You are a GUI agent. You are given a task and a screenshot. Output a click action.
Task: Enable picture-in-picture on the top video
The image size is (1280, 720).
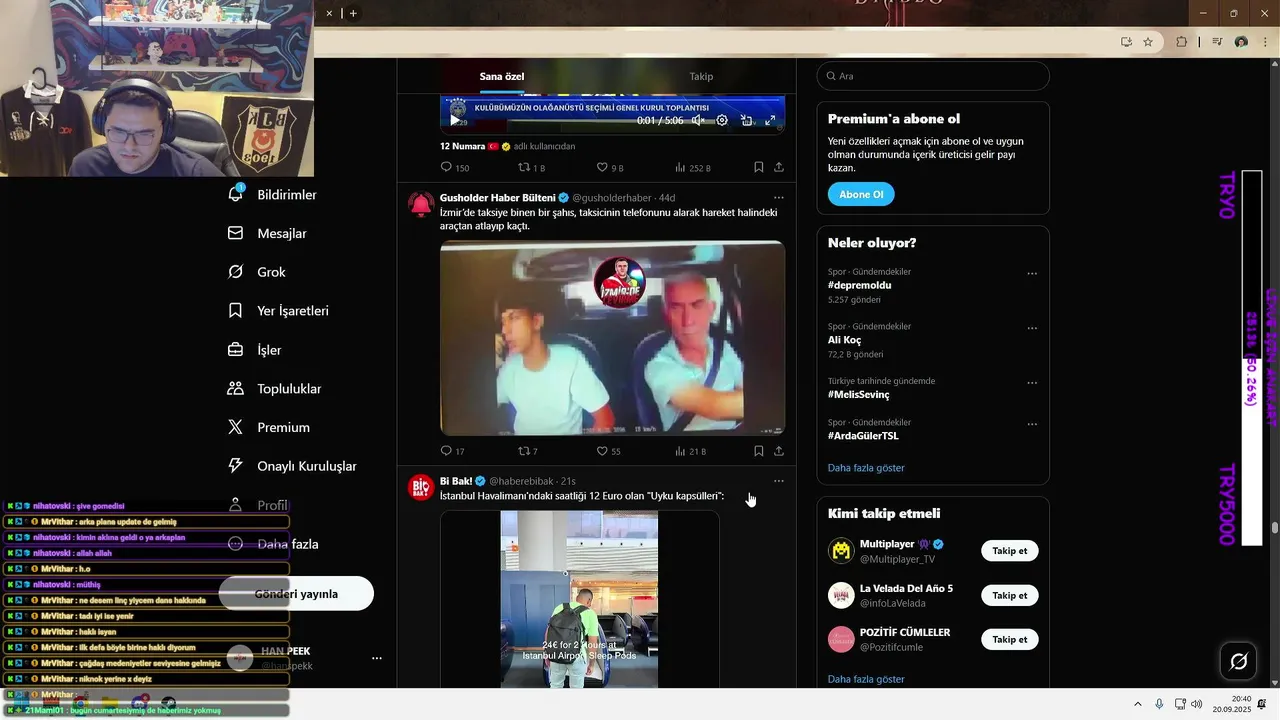(746, 120)
